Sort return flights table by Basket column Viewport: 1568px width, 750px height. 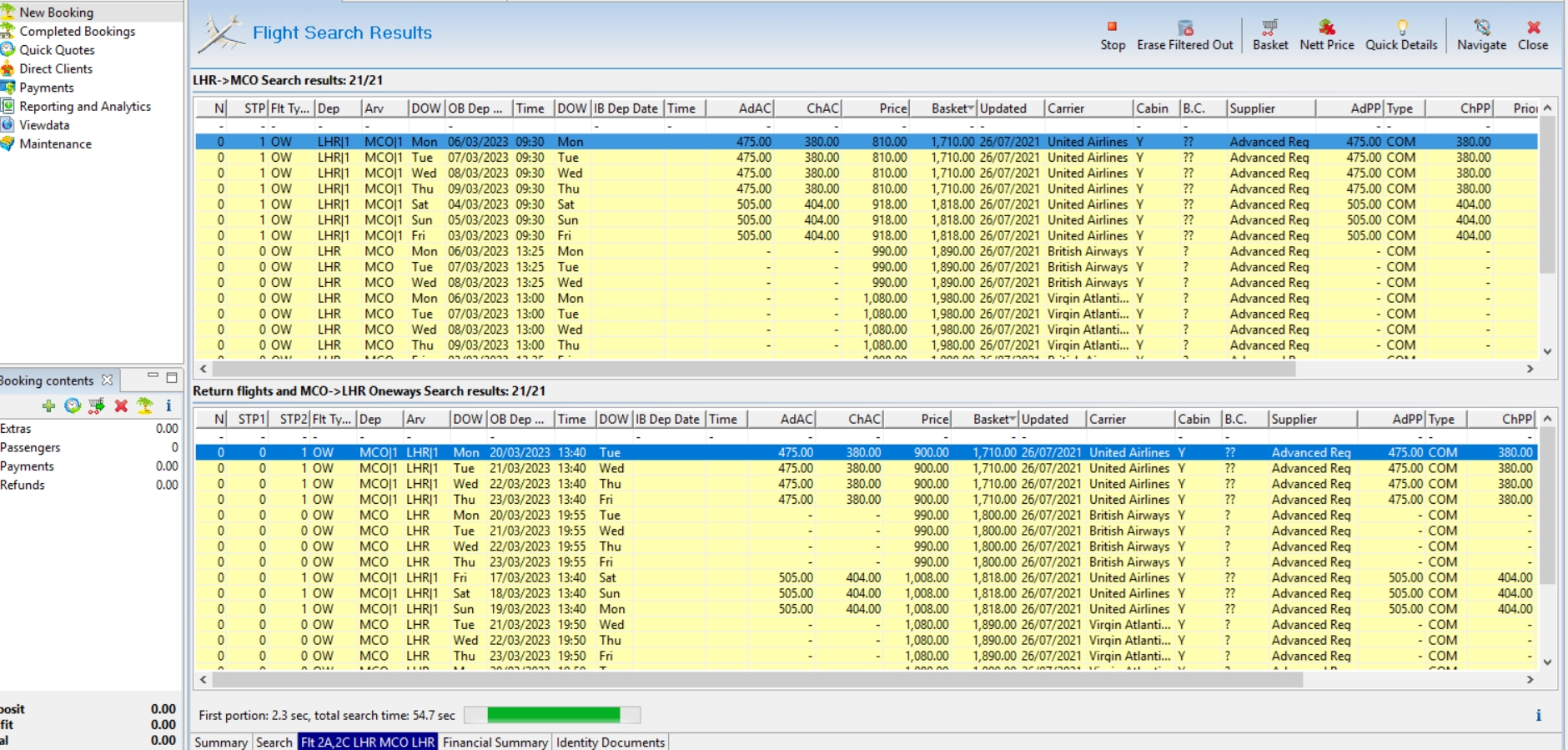[x=993, y=420]
